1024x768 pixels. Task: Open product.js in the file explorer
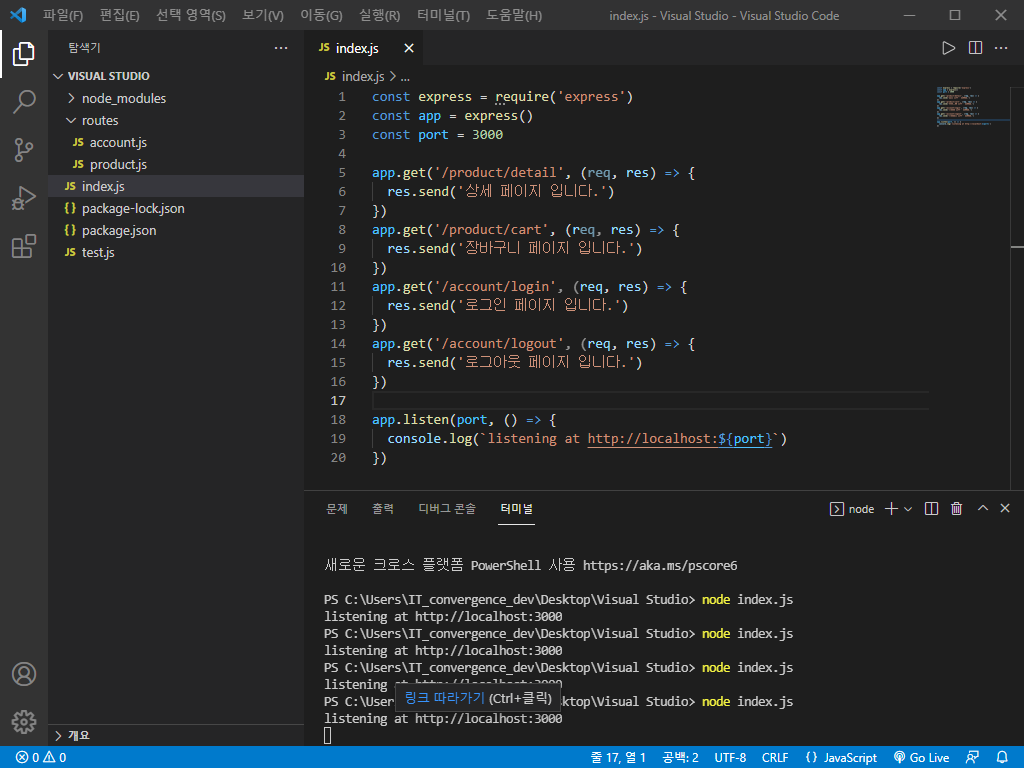coord(118,164)
